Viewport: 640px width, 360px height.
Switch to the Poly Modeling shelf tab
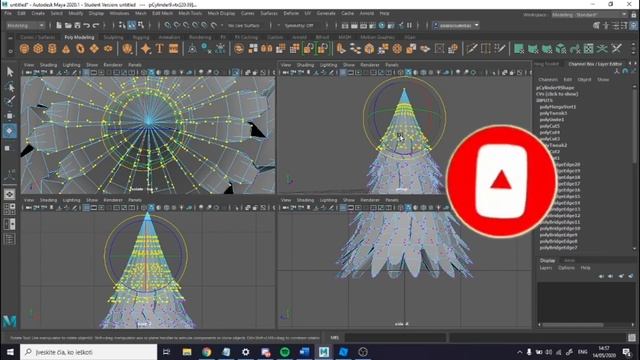(80, 37)
